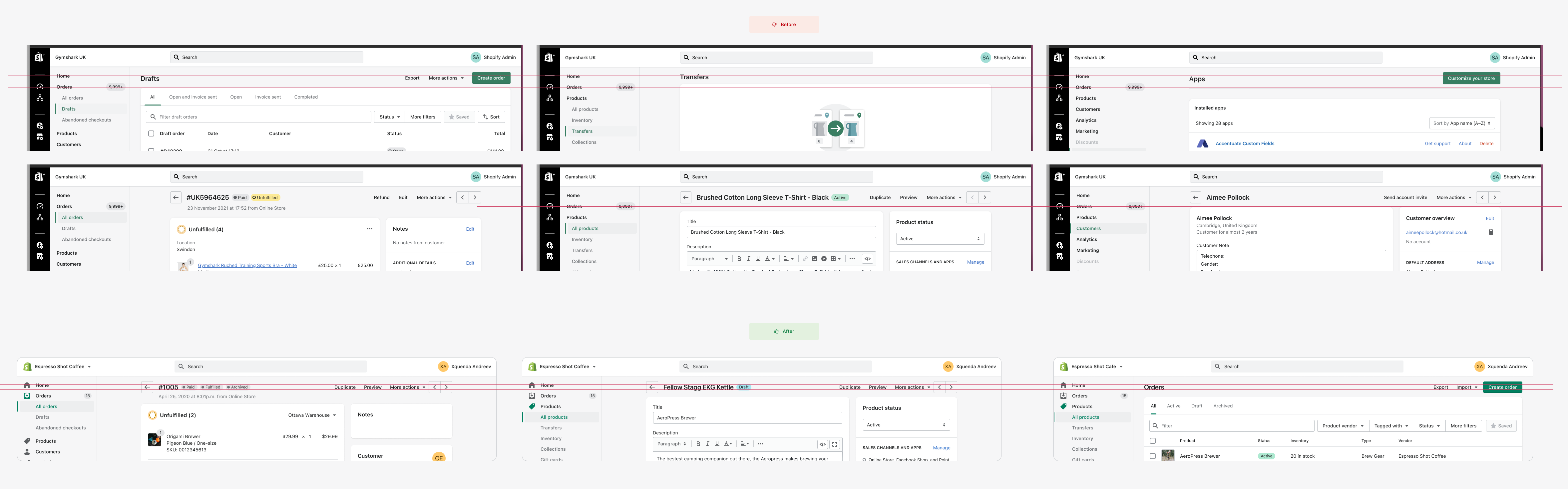Click back arrow beside order #UK5964625
Viewport: 1568px width, 489px height.
[x=176, y=197]
